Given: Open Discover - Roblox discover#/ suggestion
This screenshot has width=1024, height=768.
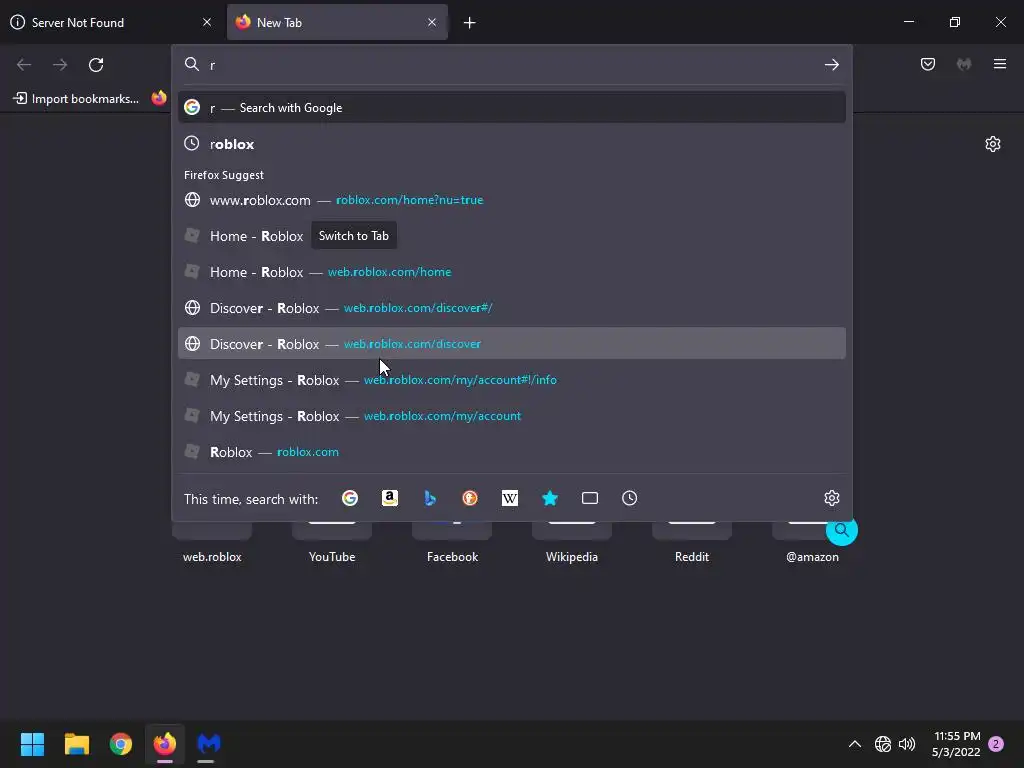Looking at the screenshot, I should tap(511, 308).
